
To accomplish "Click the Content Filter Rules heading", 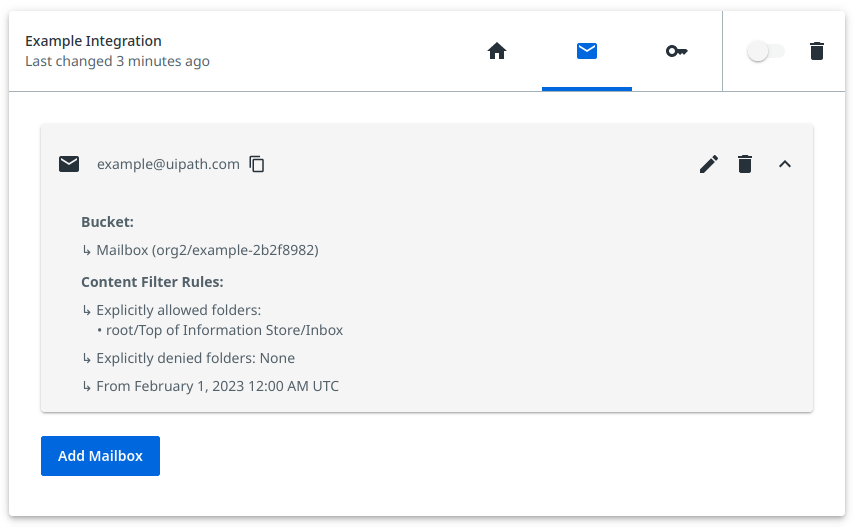I will click(x=152, y=282).
